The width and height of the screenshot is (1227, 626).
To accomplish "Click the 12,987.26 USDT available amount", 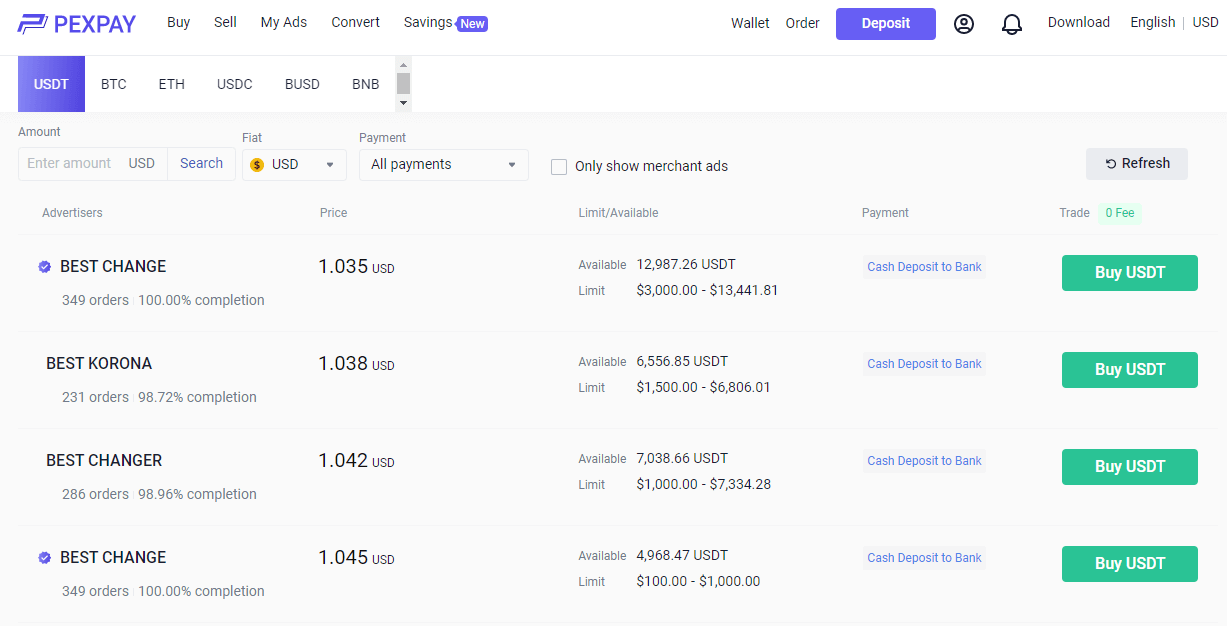I will (x=686, y=265).
